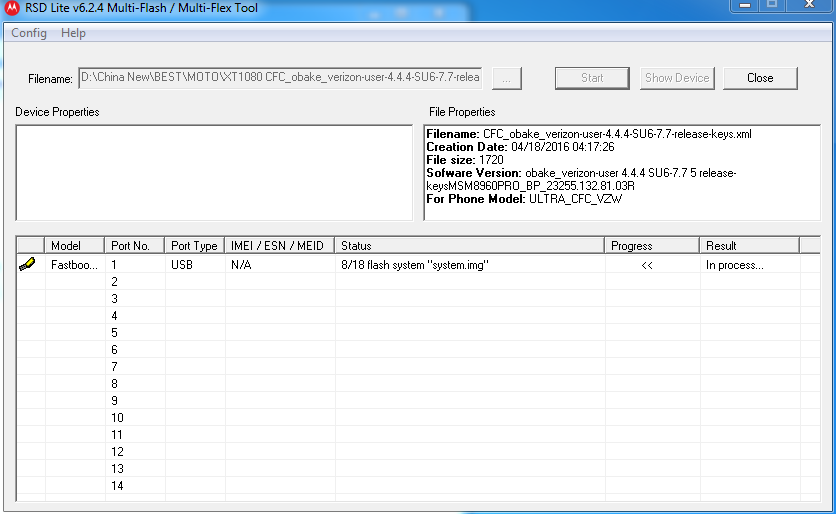This screenshot has height=514, width=836.
Task: Click the Result column header
Action: click(748, 245)
